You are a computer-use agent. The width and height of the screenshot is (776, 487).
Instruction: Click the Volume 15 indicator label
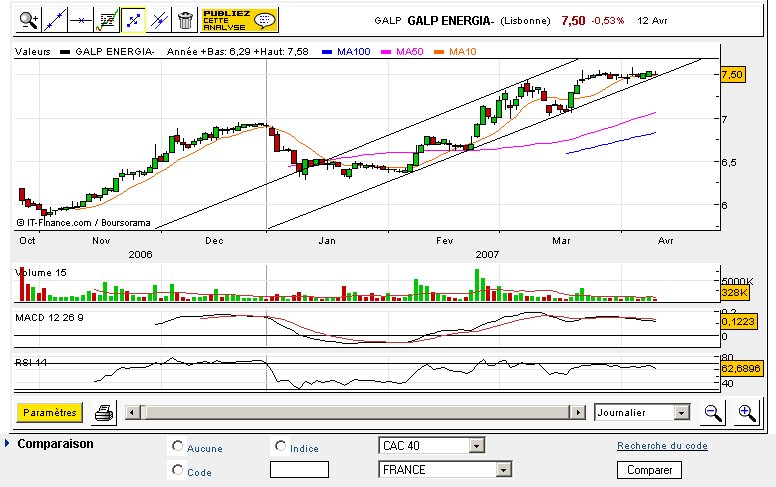(x=41, y=273)
